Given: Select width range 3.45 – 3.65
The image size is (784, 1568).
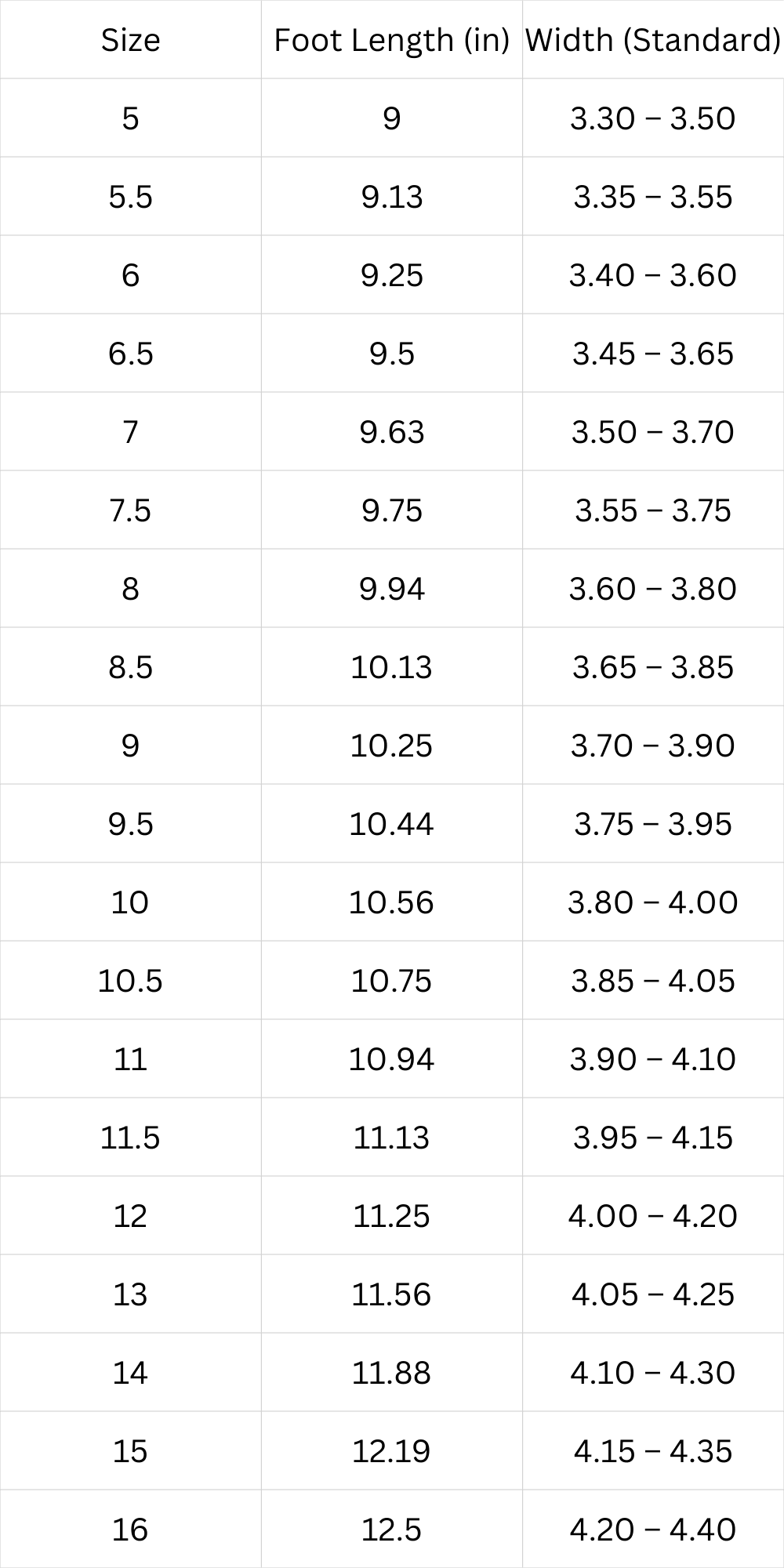Looking at the screenshot, I should [x=652, y=354].
